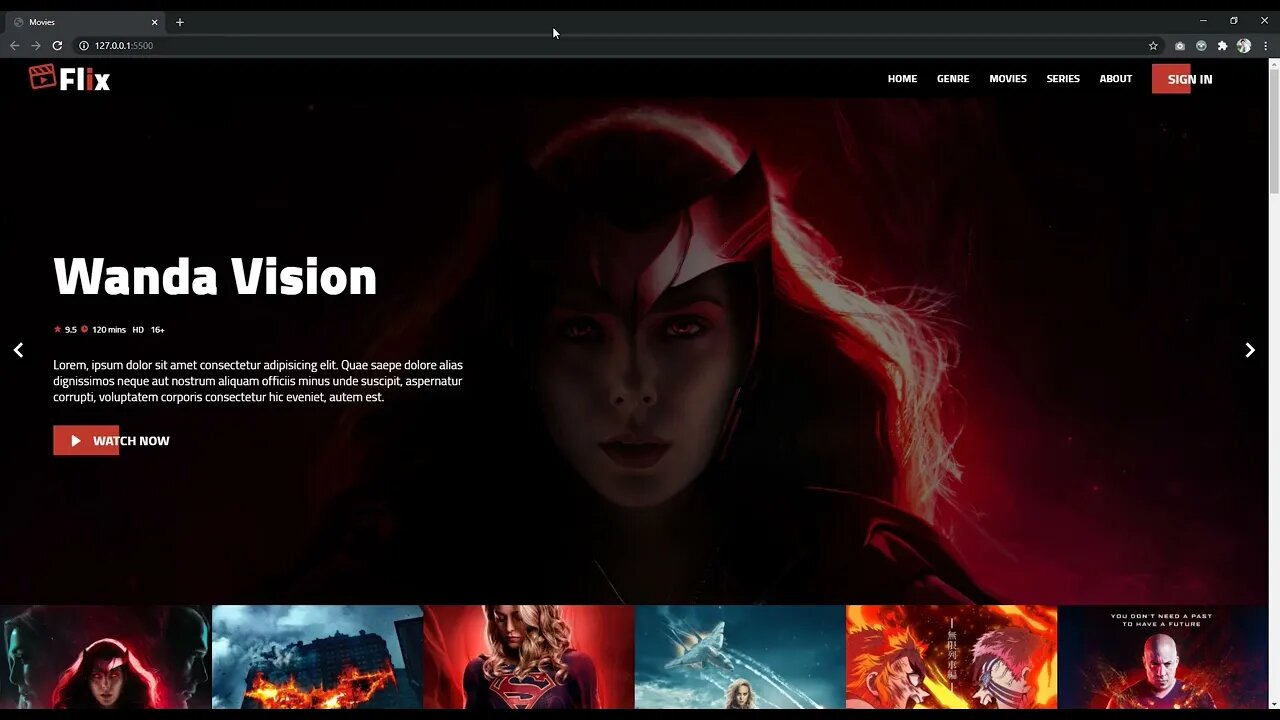
Task: Open the fighter jet movie thumbnail
Action: click(740, 657)
